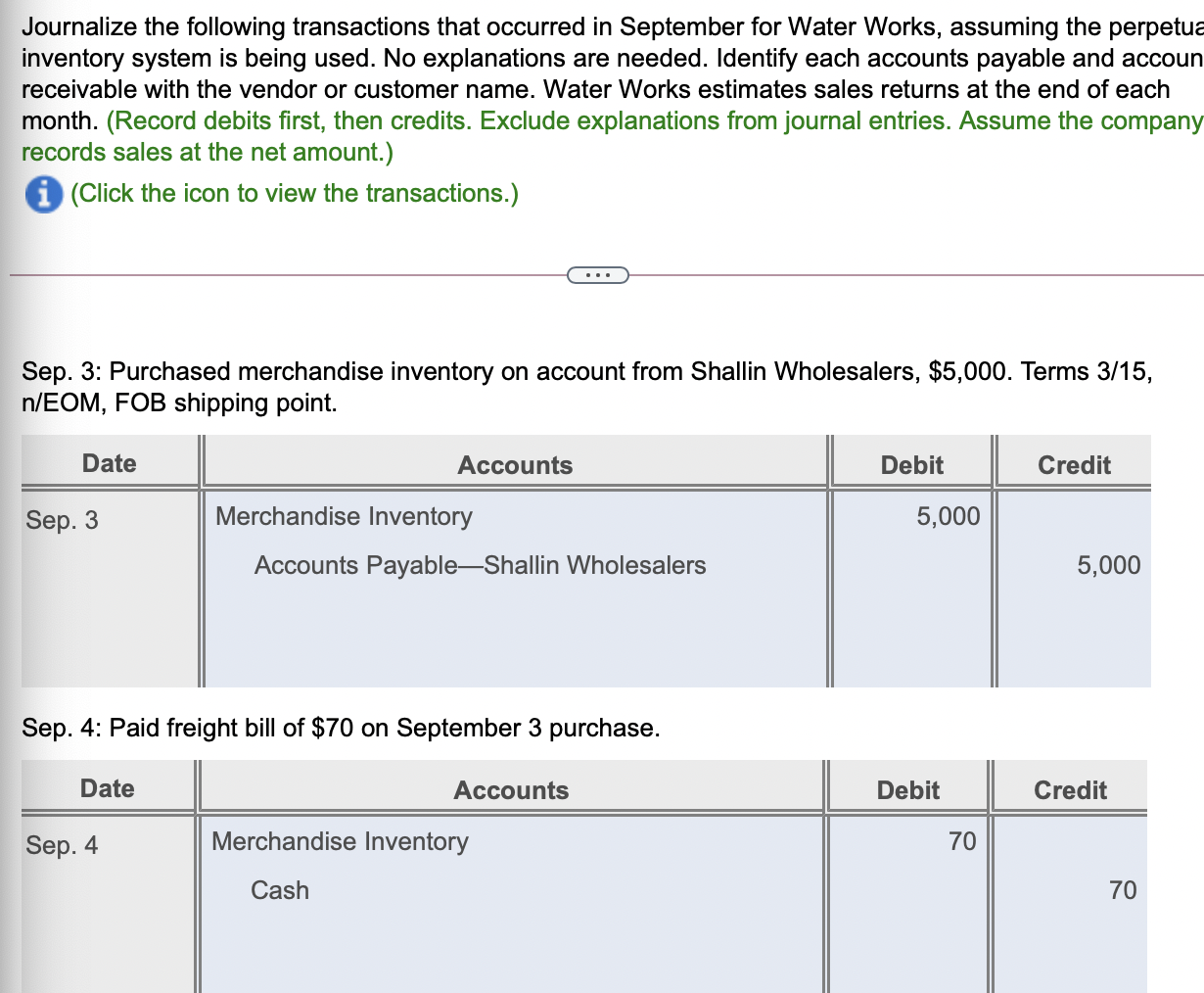This screenshot has height=993, width=1204.
Task: Select empty third account row Sep. 3
Action: [515, 638]
